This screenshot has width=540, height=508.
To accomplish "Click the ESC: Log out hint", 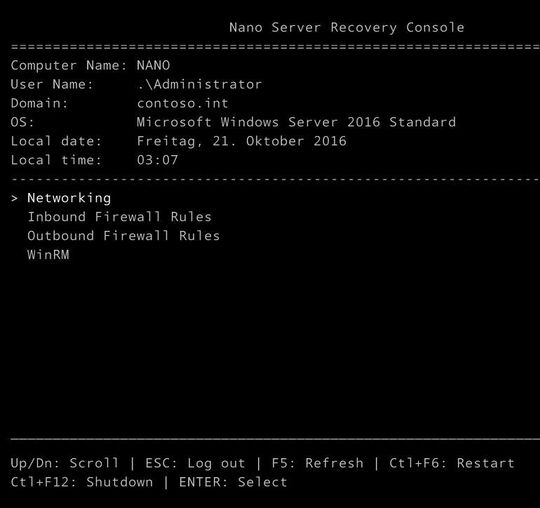I will (195, 464).
